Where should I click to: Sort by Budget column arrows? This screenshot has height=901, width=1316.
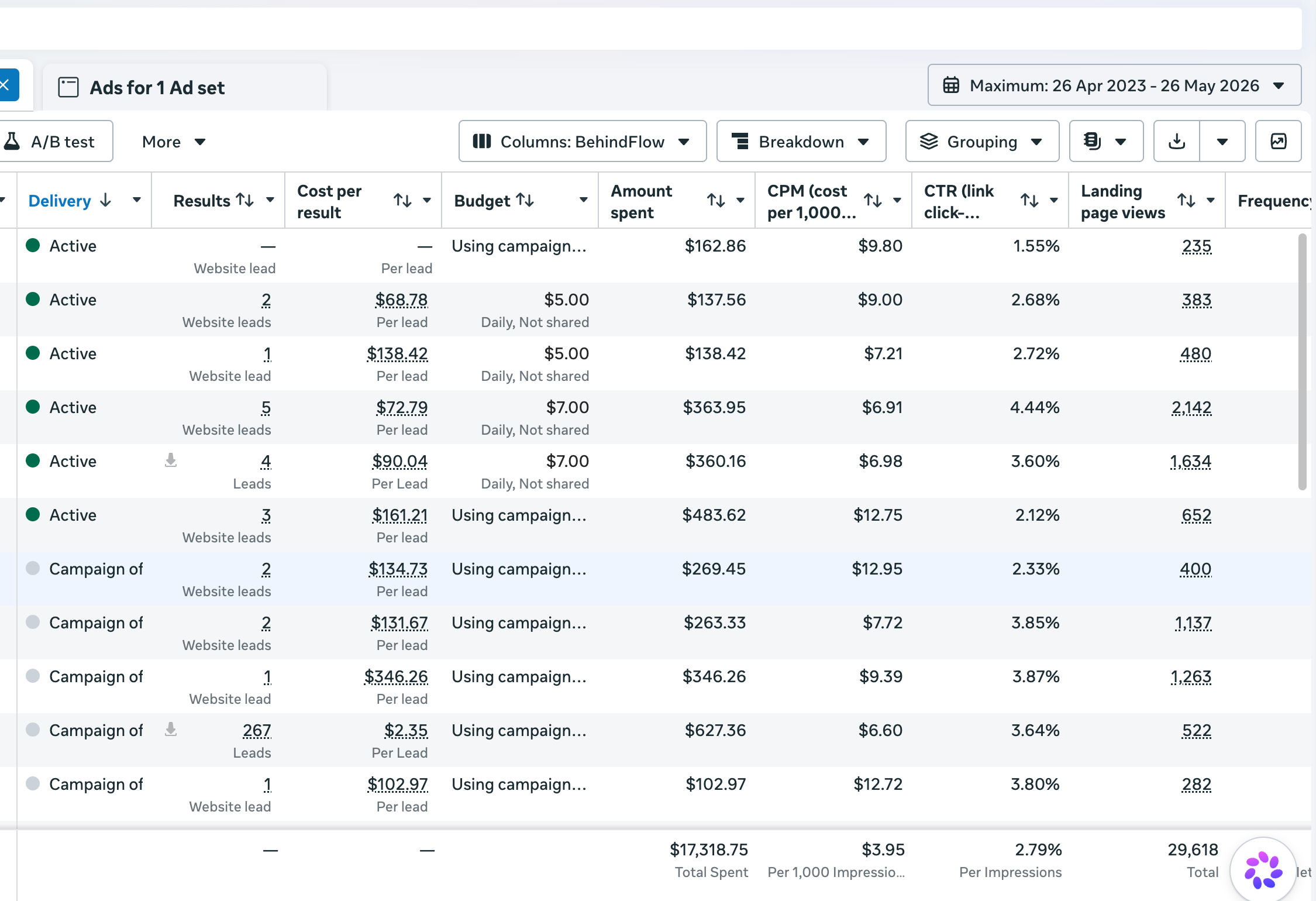tap(525, 201)
